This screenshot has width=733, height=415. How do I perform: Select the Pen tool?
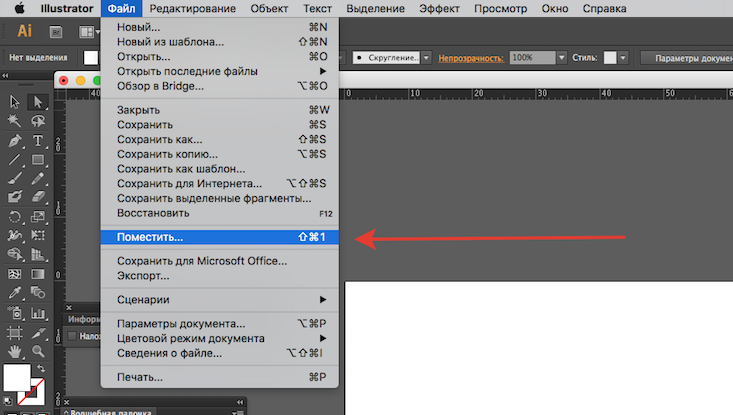(x=14, y=140)
